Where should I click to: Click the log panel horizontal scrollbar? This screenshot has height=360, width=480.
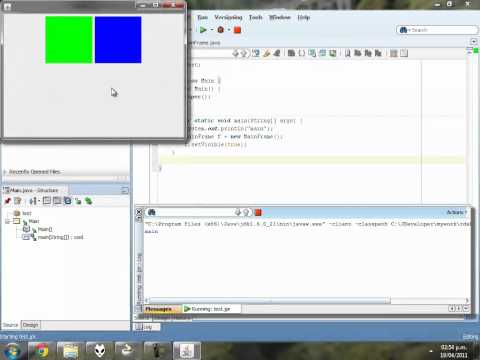point(269,300)
